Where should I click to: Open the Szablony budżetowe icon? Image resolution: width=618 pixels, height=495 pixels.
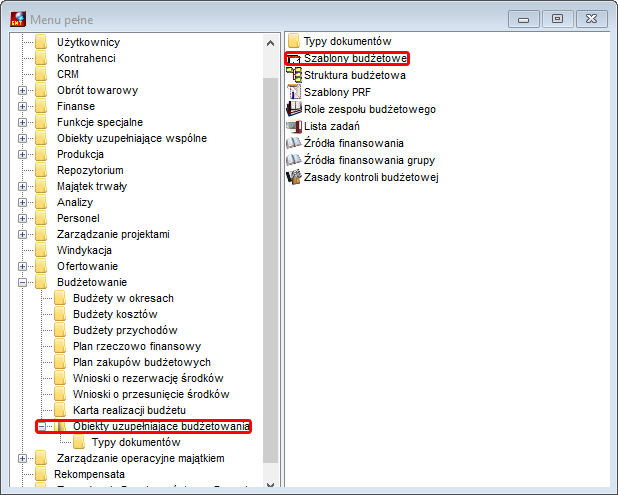coord(294,58)
